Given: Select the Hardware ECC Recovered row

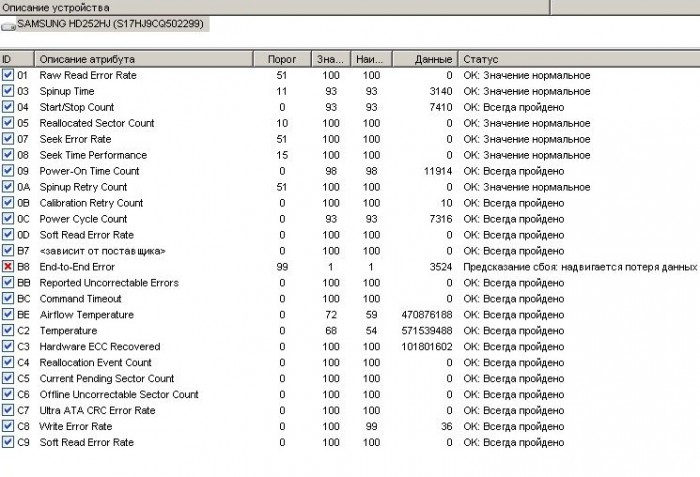Looking at the screenshot, I should pyautogui.click(x=99, y=347).
